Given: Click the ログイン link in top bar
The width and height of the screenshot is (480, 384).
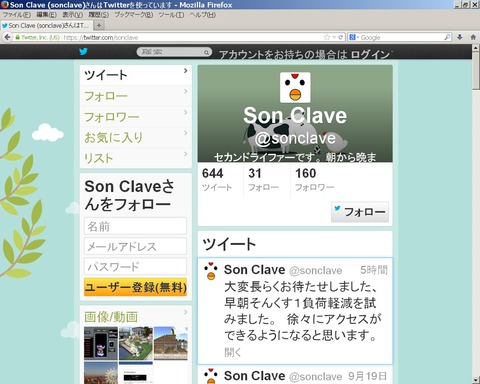Looking at the screenshot, I should tap(370, 54).
